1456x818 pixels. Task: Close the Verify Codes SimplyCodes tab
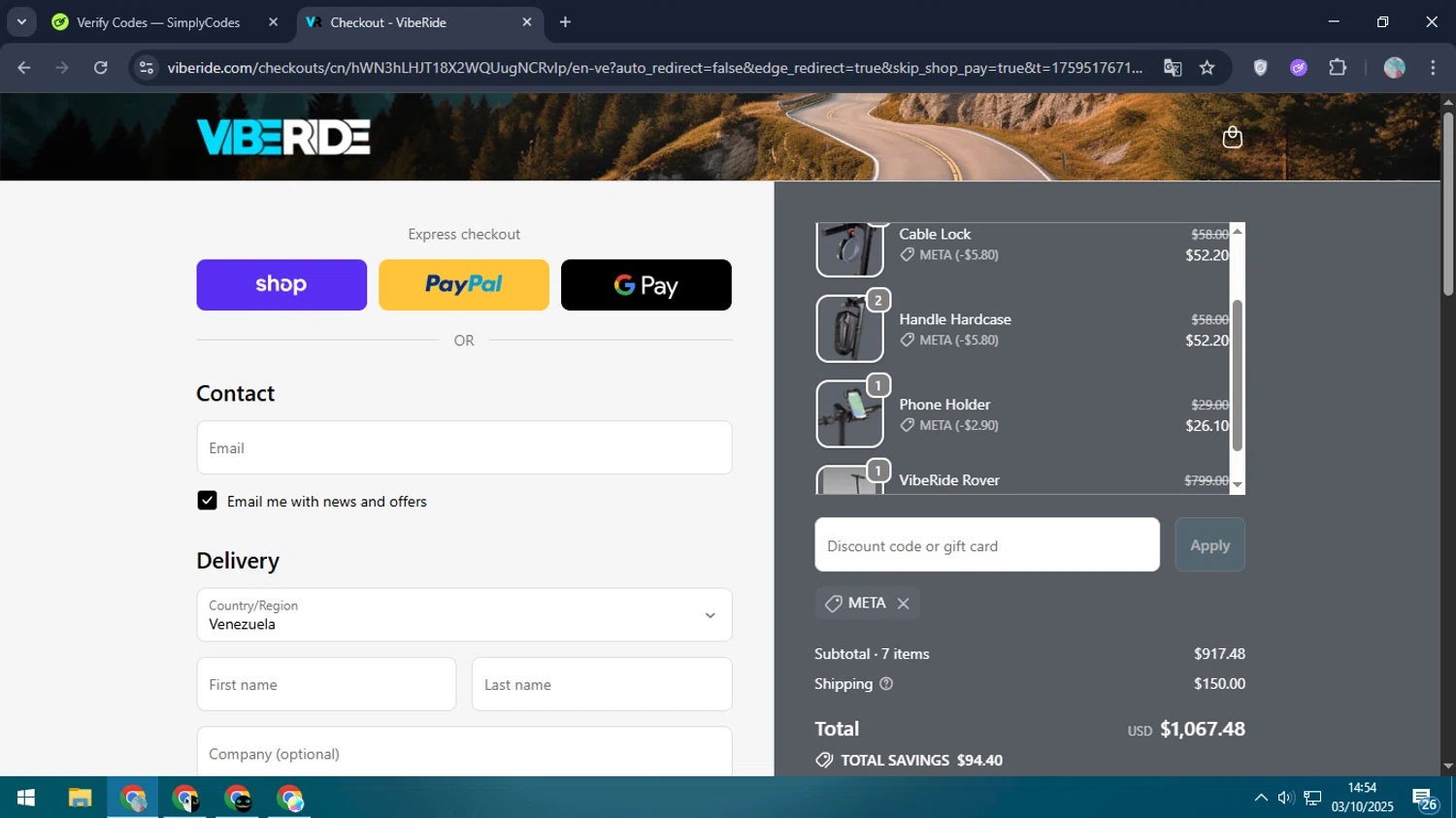pyautogui.click(x=273, y=22)
